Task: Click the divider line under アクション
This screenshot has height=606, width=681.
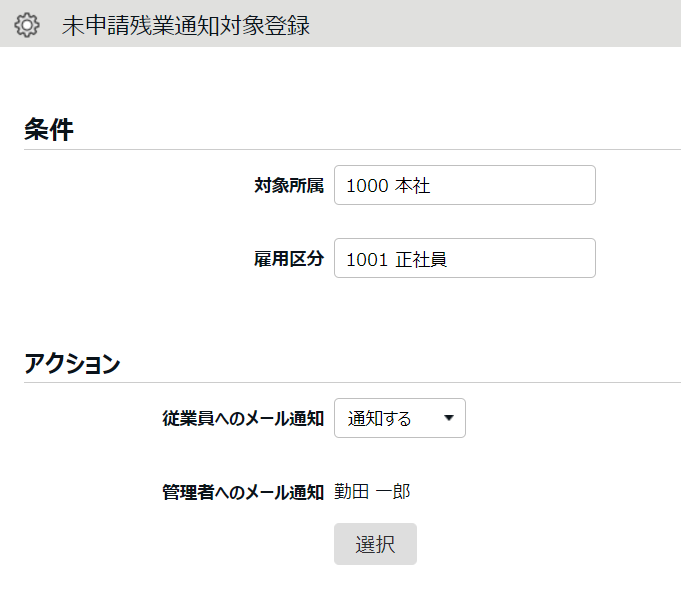Action: tap(352, 382)
